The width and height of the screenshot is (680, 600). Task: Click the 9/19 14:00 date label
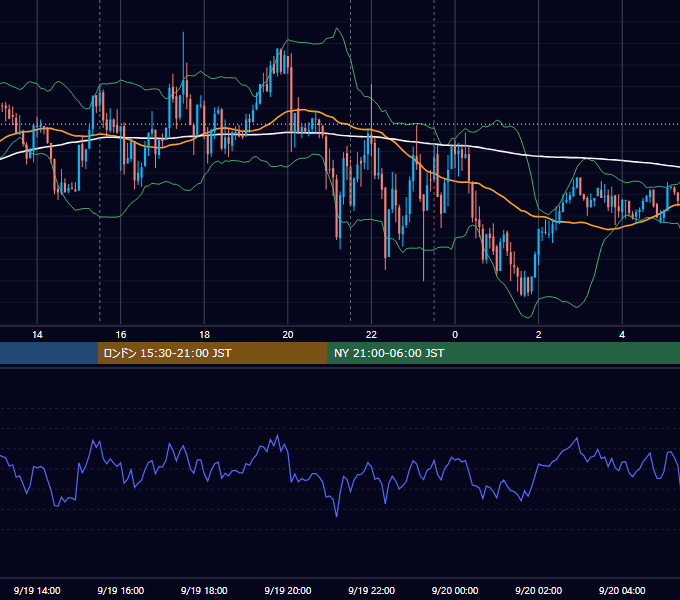(x=37, y=590)
